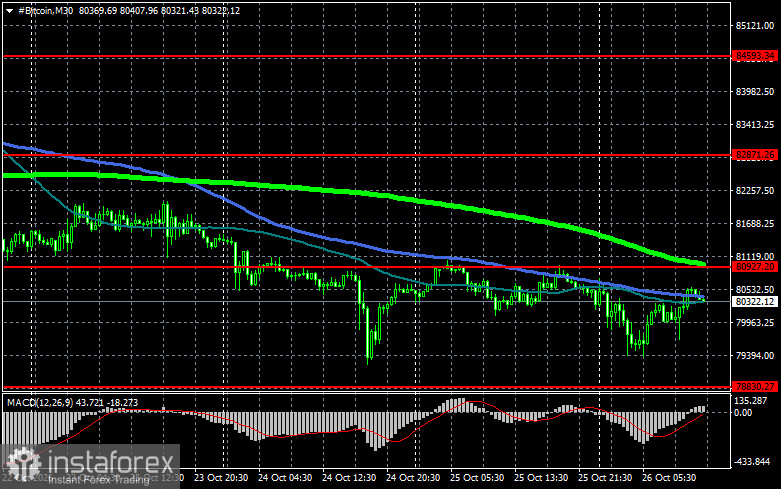The height and width of the screenshot is (489, 781).
Task: Click the open price value 80369.69
Action: (98, 10)
